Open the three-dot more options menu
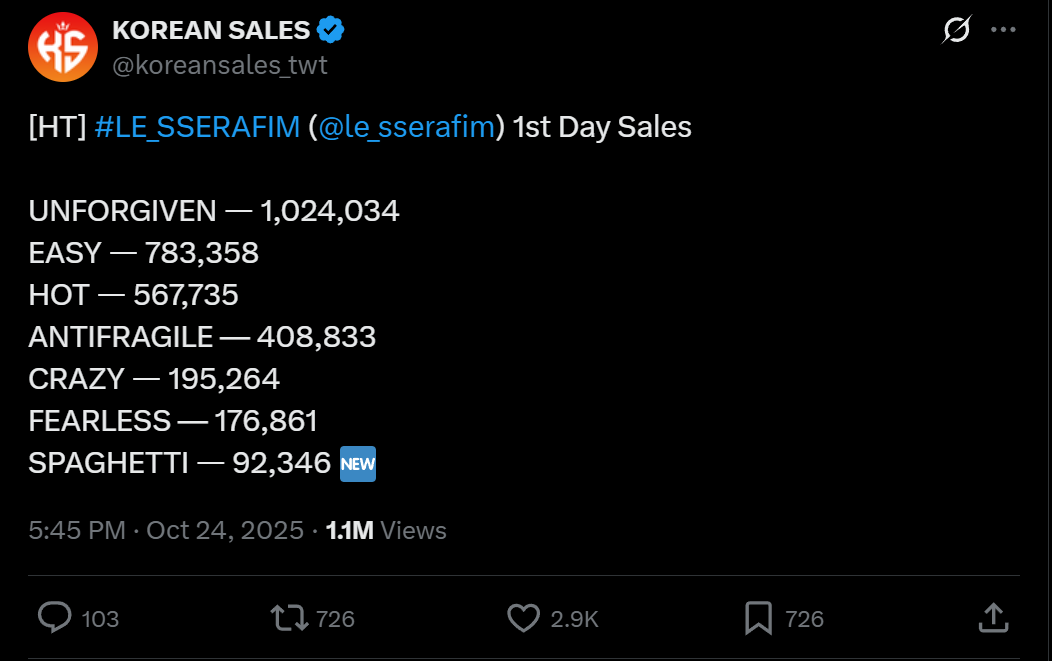 1003,31
